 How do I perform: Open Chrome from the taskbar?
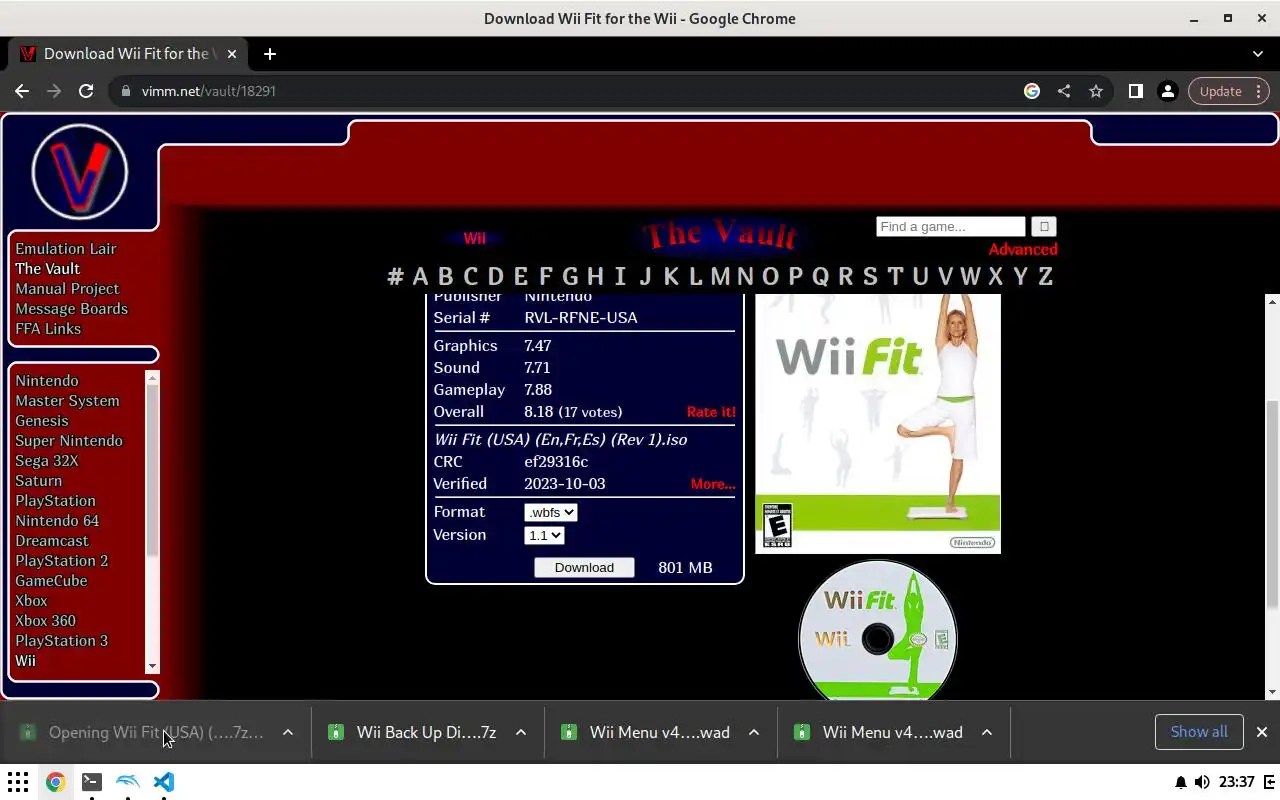pos(55,782)
